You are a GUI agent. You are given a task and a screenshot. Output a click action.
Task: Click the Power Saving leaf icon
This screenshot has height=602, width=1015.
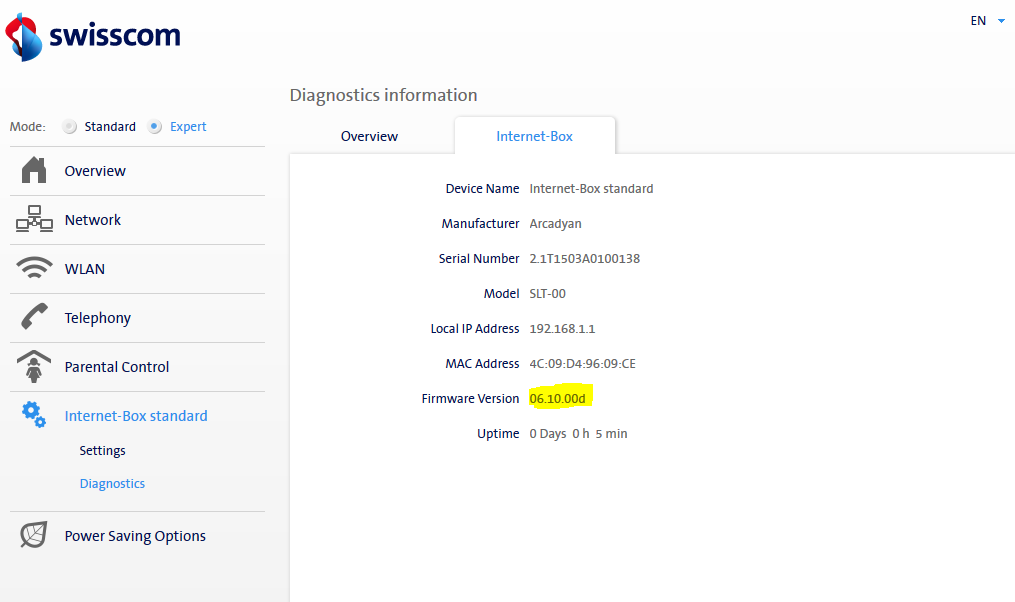coord(34,535)
